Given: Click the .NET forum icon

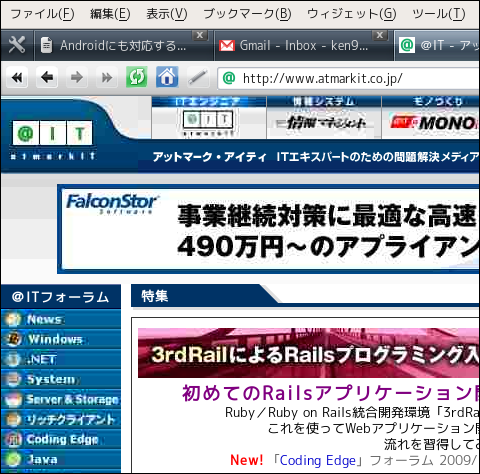Looking at the screenshot, I should [13, 359].
